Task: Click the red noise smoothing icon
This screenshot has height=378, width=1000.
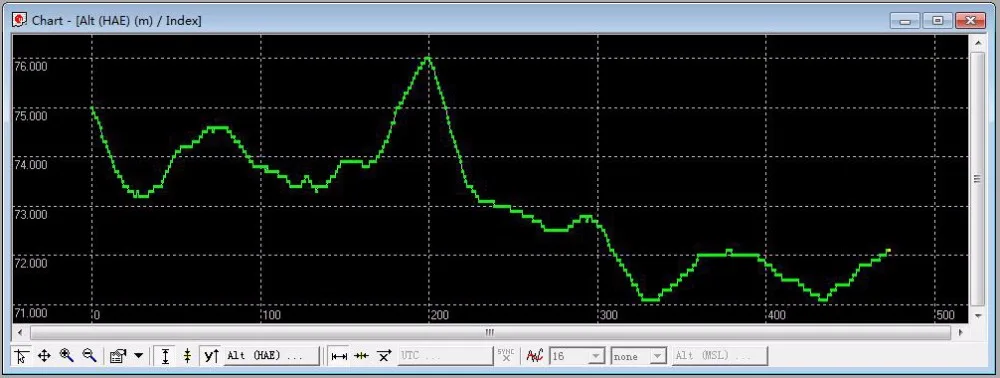Action: click(534, 356)
